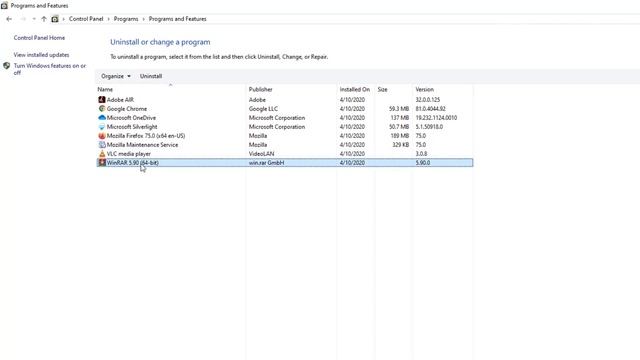Click the Microsoft Silverlight icon

pyautogui.click(x=102, y=127)
